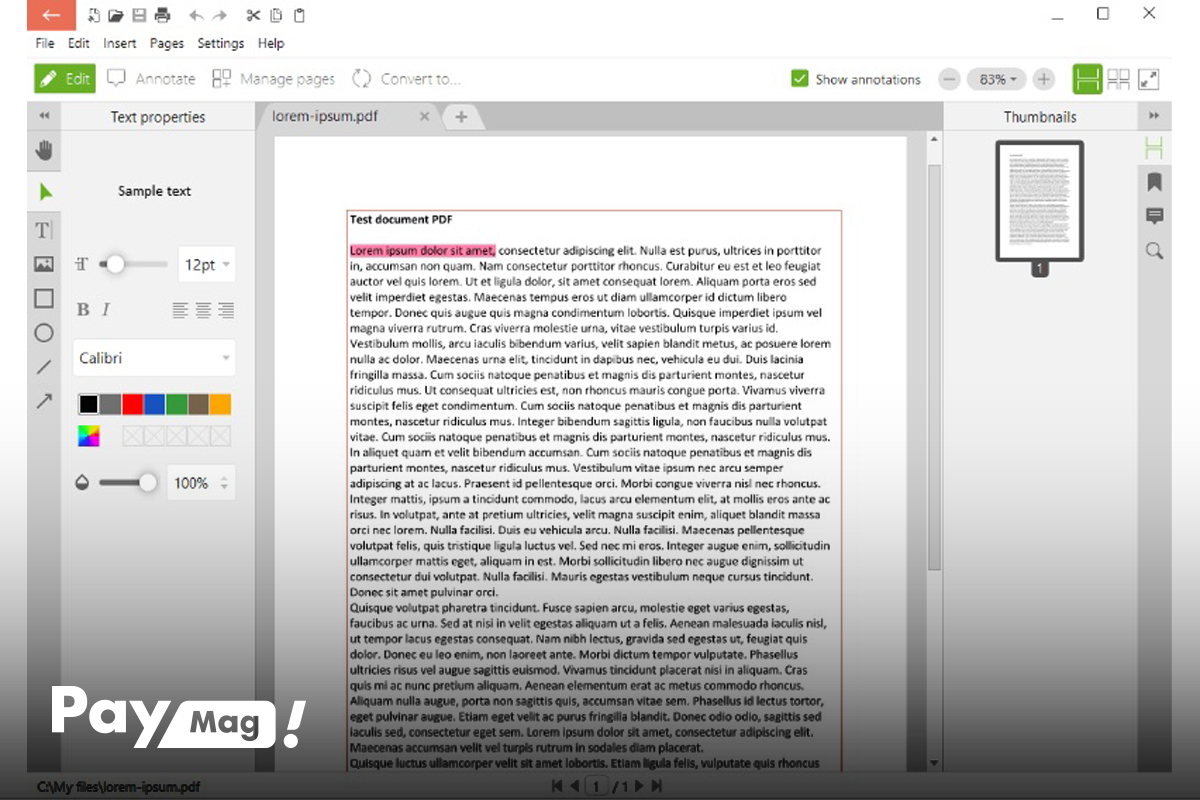Image resolution: width=1200 pixels, height=800 pixels.
Task: Open the 83% zoom level dropdown
Action: 996,78
